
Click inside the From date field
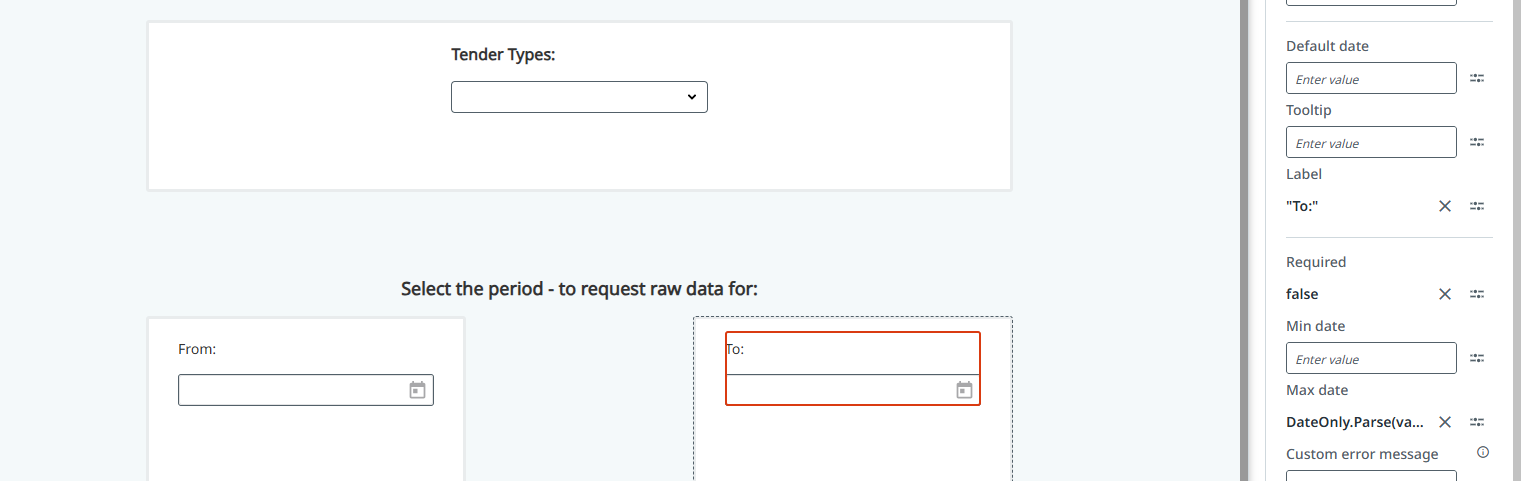[290, 390]
